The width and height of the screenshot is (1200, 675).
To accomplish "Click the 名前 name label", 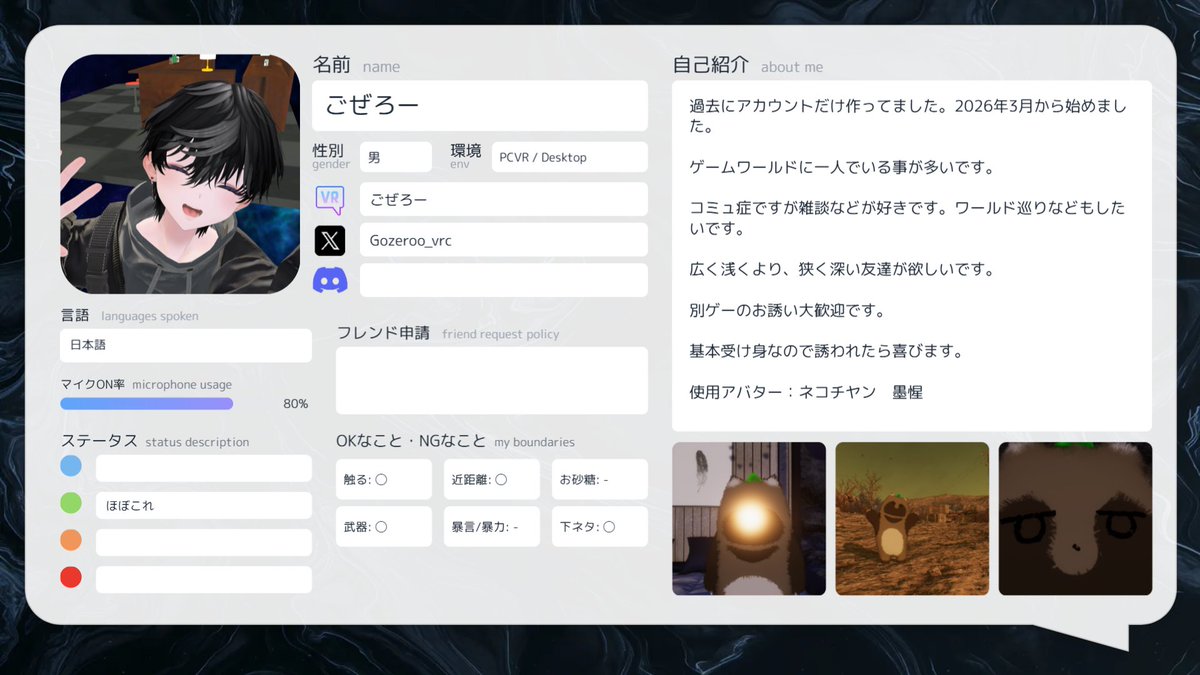I will tap(356, 65).
